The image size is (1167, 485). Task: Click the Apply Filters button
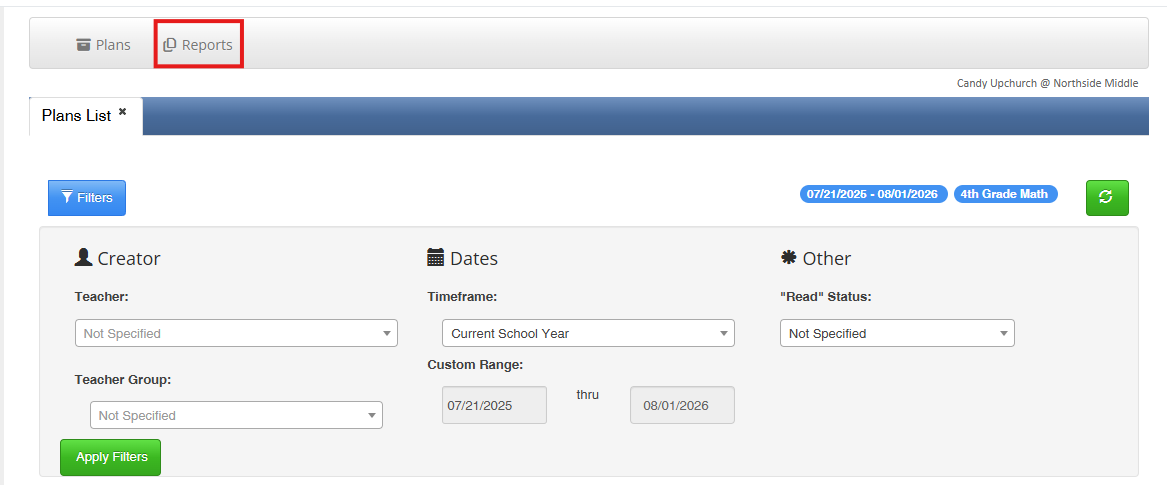pos(110,457)
